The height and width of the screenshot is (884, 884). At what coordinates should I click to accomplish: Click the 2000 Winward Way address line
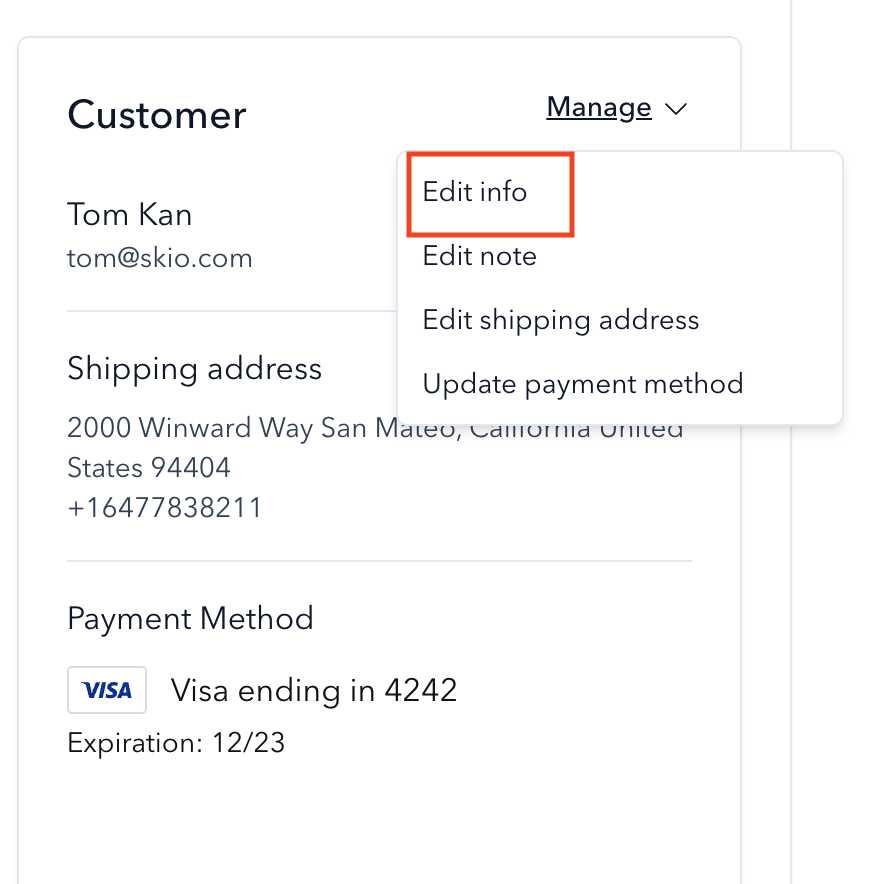(x=375, y=428)
